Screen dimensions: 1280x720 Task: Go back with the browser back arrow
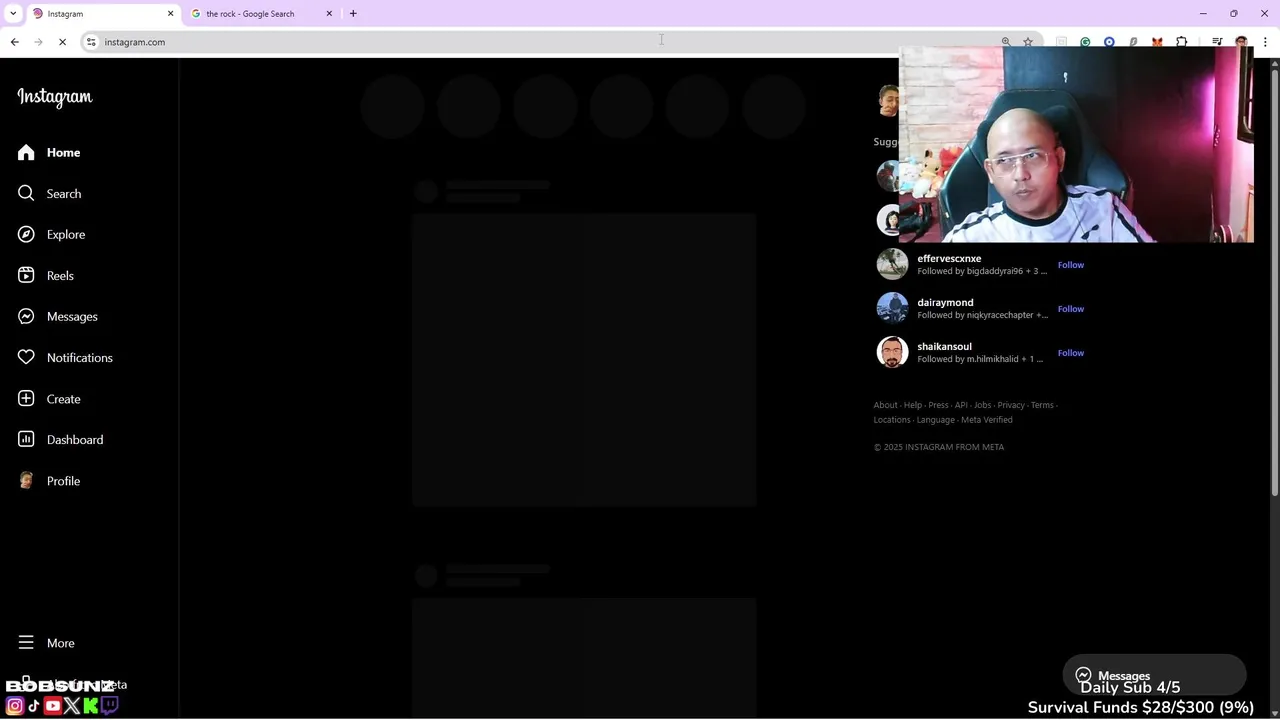pos(14,42)
